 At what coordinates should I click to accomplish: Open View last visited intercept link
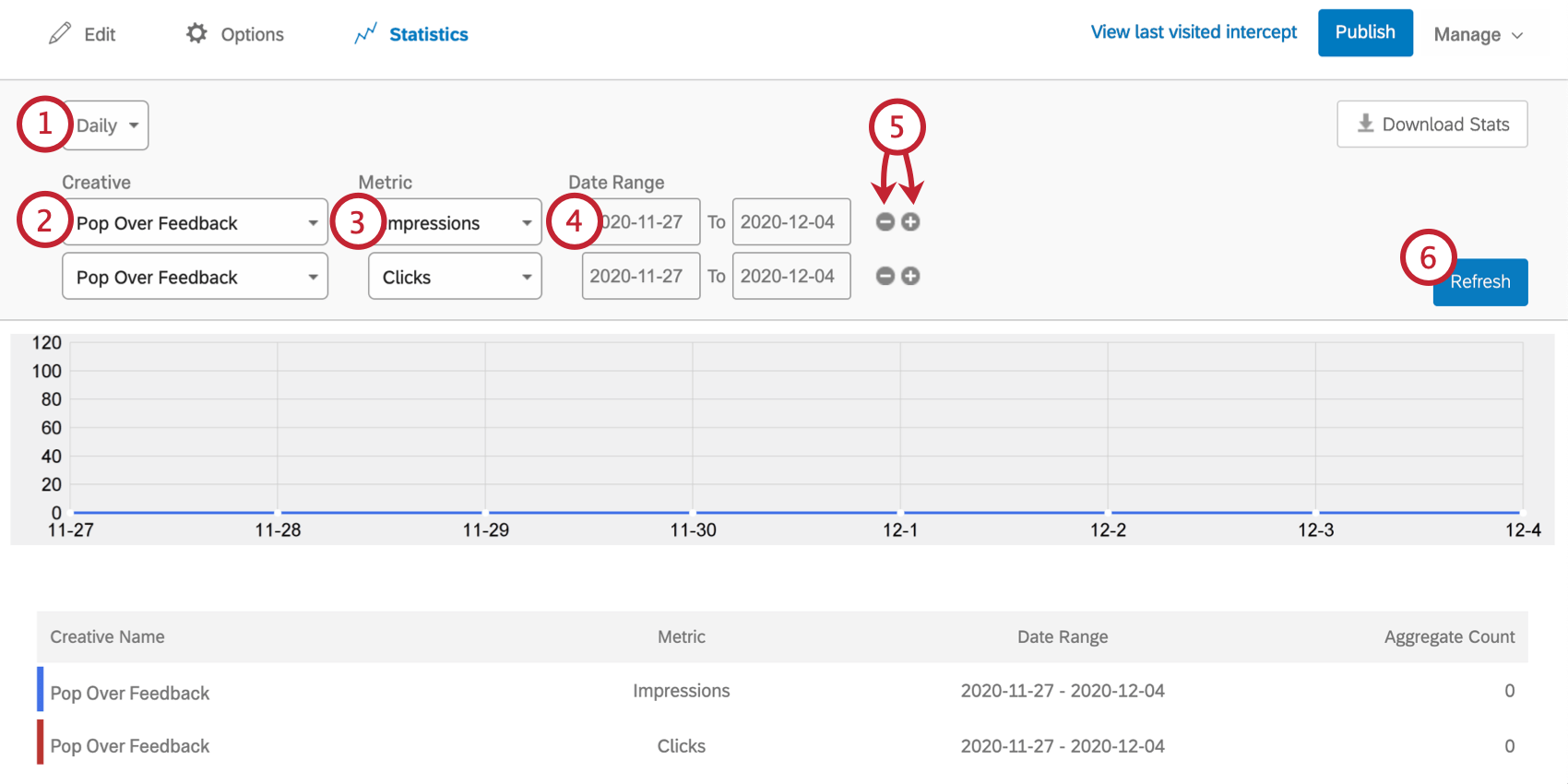click(x=1194, y=32)
